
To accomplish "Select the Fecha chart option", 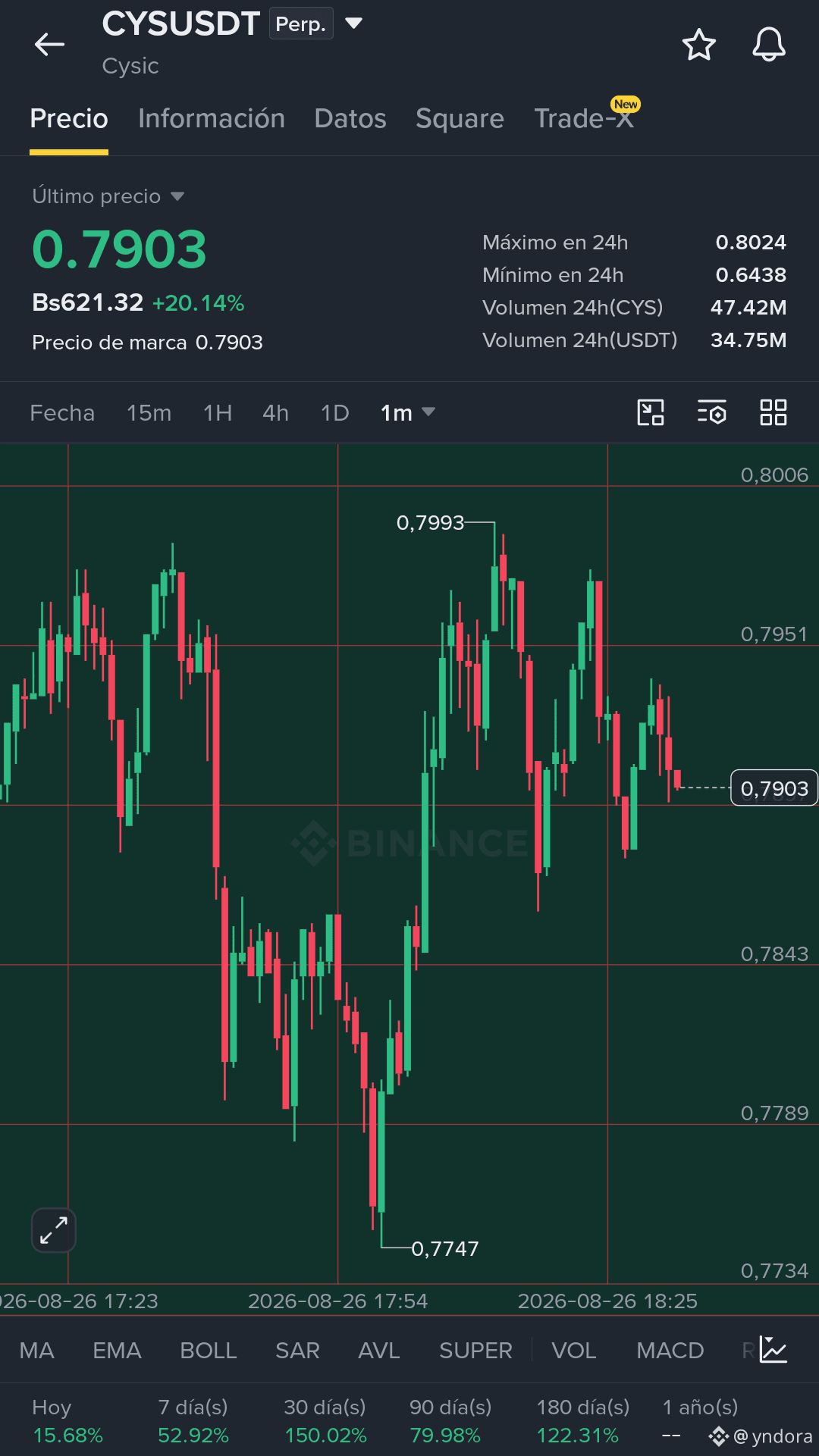I will tap(62, 413).
